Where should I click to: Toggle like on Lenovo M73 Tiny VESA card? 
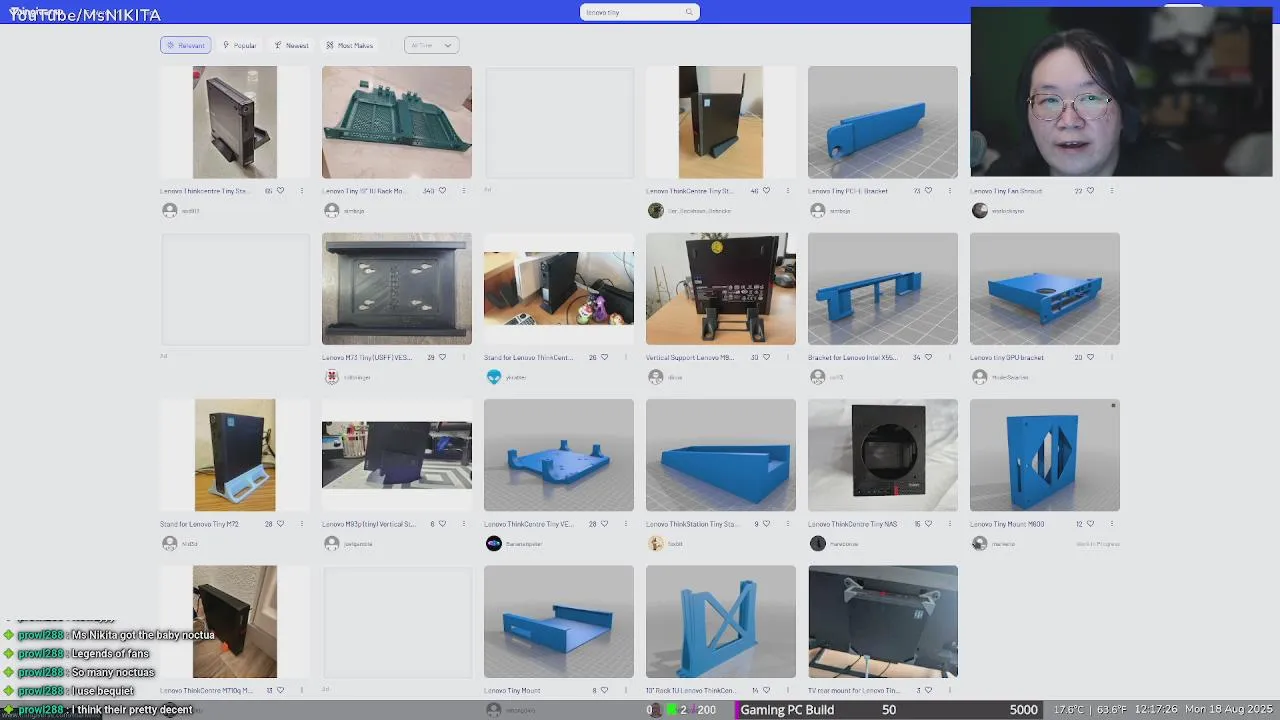(442, 357)
